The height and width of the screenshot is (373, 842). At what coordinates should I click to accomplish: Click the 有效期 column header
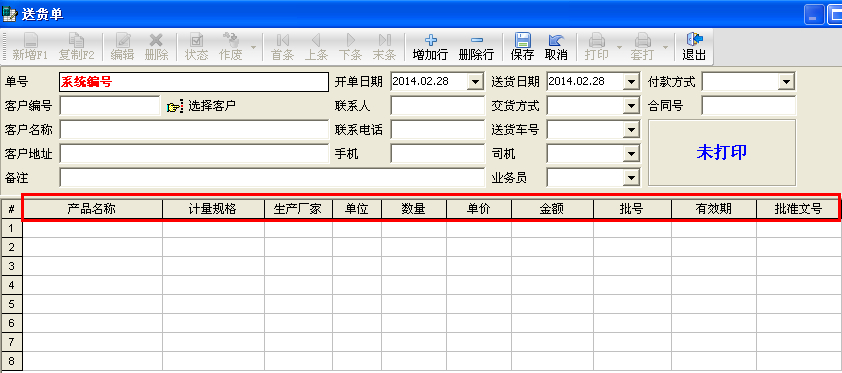coord(714,209)
